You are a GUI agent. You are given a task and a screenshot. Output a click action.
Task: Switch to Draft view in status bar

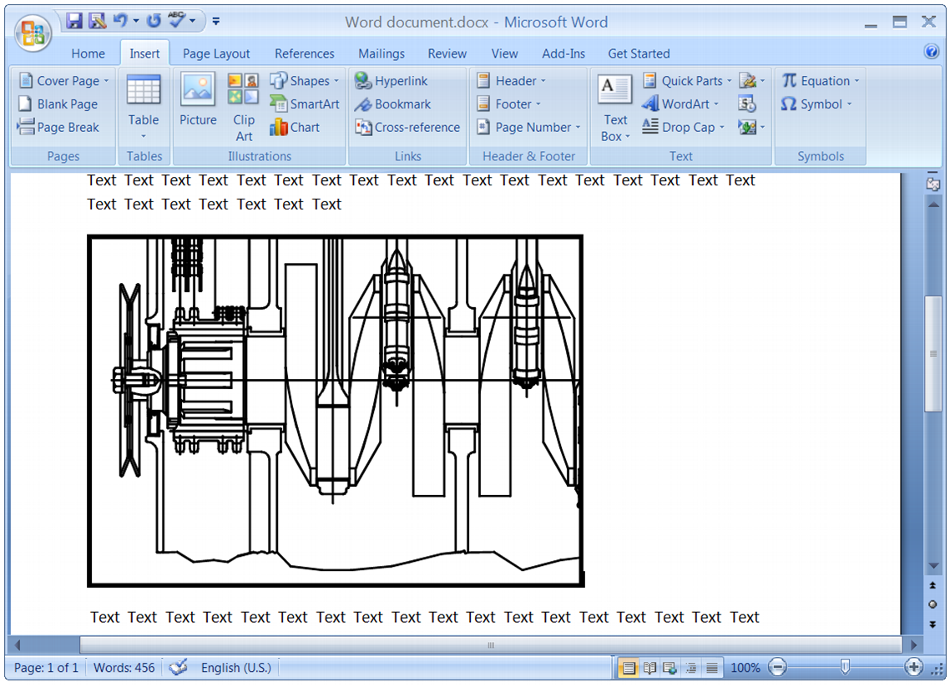(713, 667)
